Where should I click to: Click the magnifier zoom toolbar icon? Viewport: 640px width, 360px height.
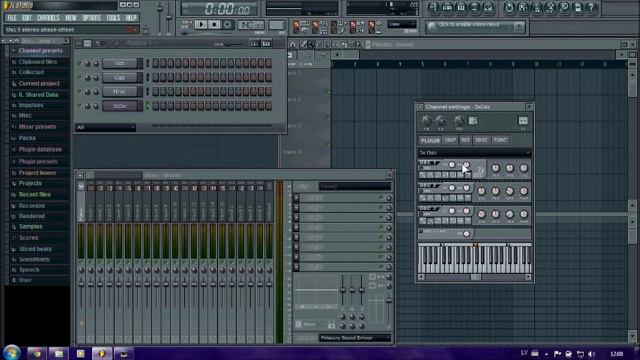point(564,7)
